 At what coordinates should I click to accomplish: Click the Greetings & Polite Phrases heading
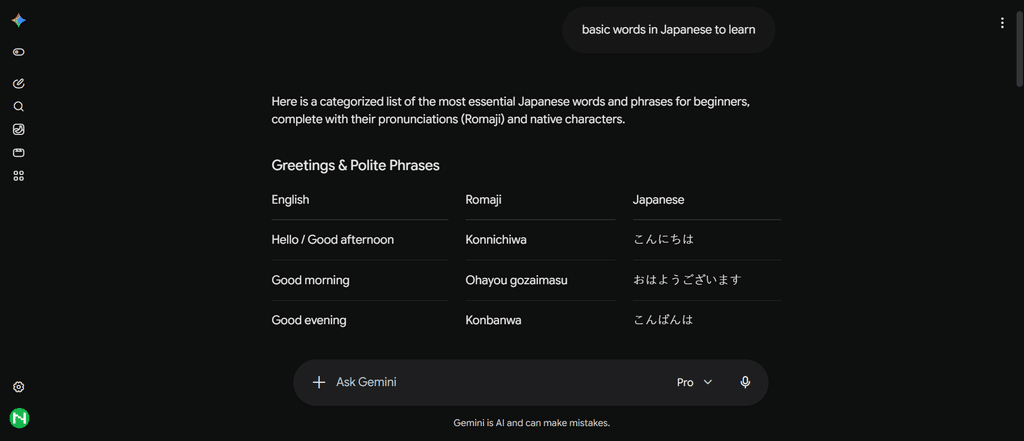pyautogui.click(x=355, y=165)
